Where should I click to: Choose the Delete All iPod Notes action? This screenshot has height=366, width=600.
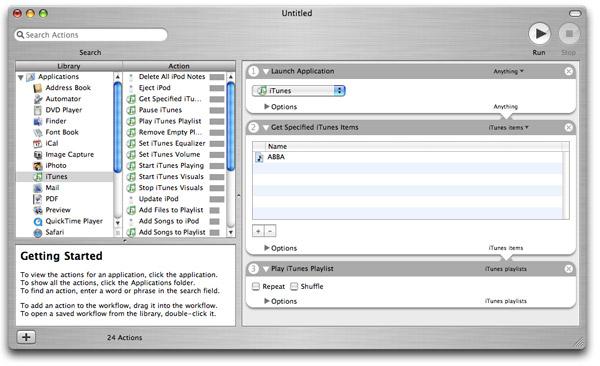[175, 77]
